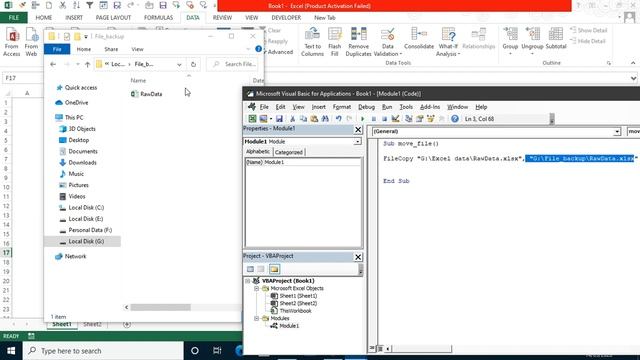This screenshot has width=640, height=360.
Task: Open VBA Help question mark icon
Action: (455, 119)
